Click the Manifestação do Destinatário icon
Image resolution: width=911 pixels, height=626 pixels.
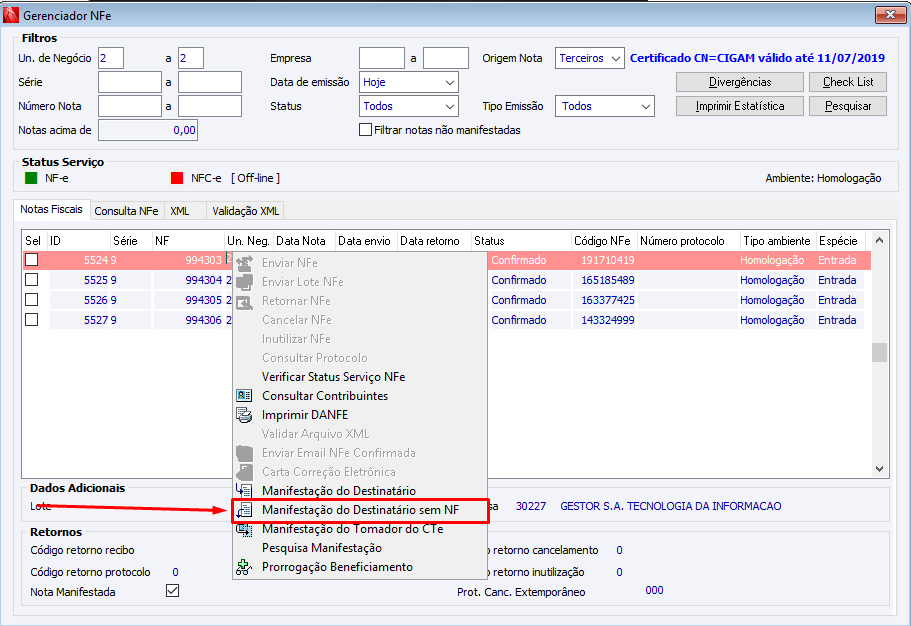pos(244,491)
